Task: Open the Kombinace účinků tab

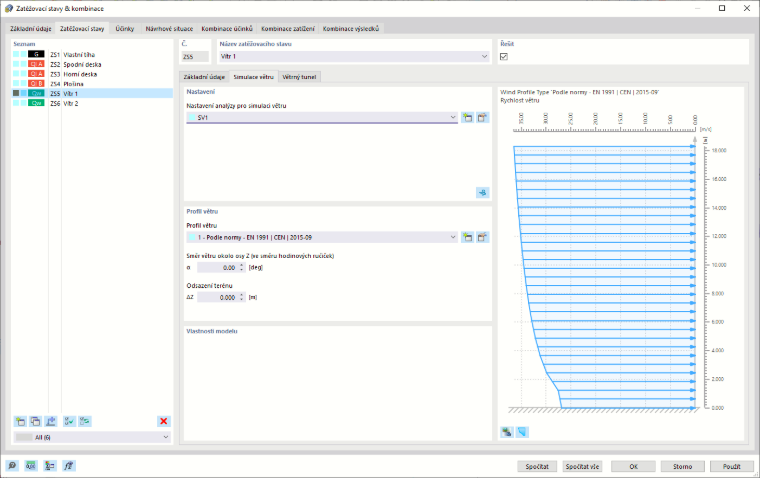Action: (x=227, y=29)
